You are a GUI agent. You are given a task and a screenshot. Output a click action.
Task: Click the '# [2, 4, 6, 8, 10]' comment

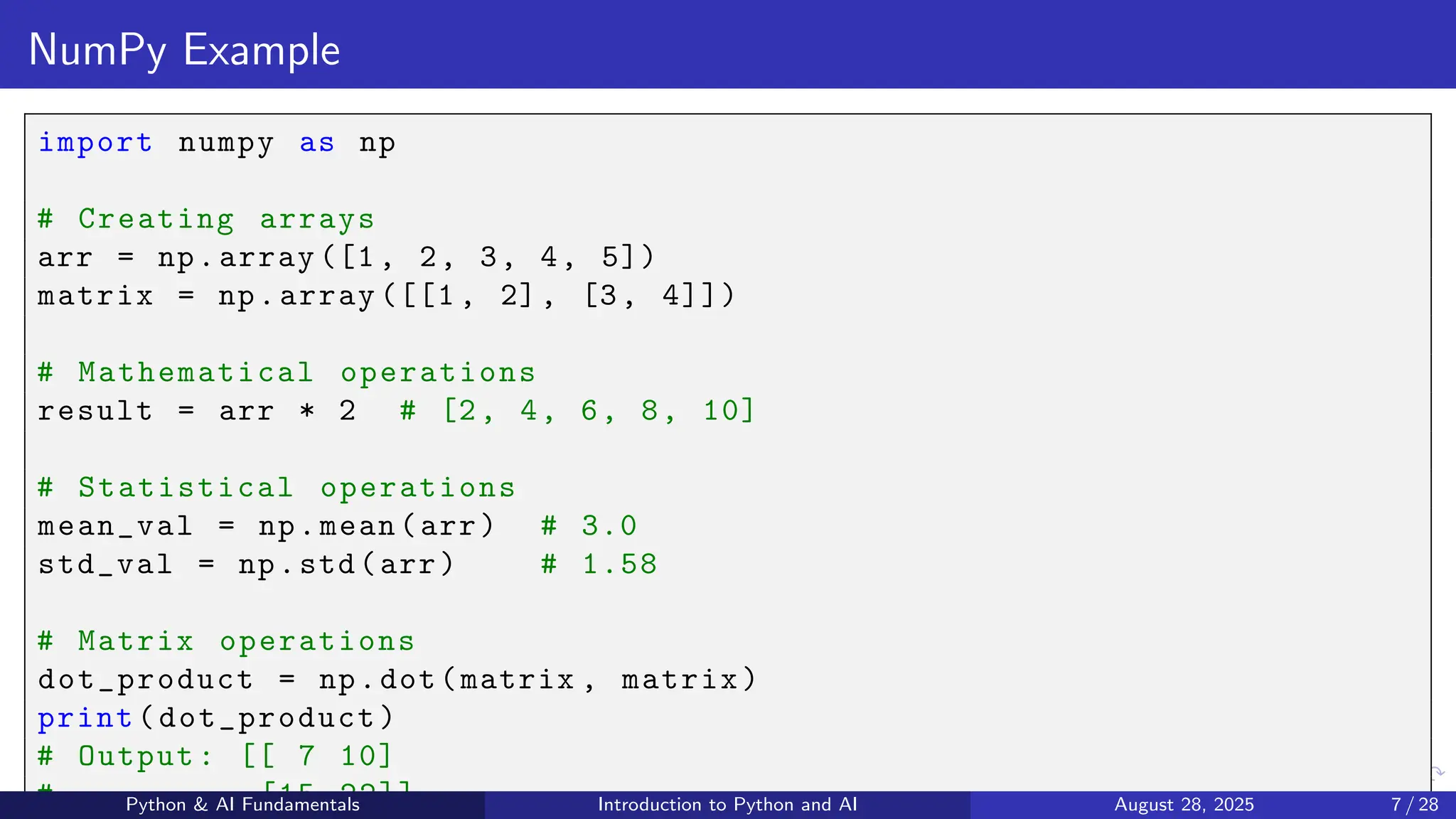pyautogui.click(x=577, y=411)
